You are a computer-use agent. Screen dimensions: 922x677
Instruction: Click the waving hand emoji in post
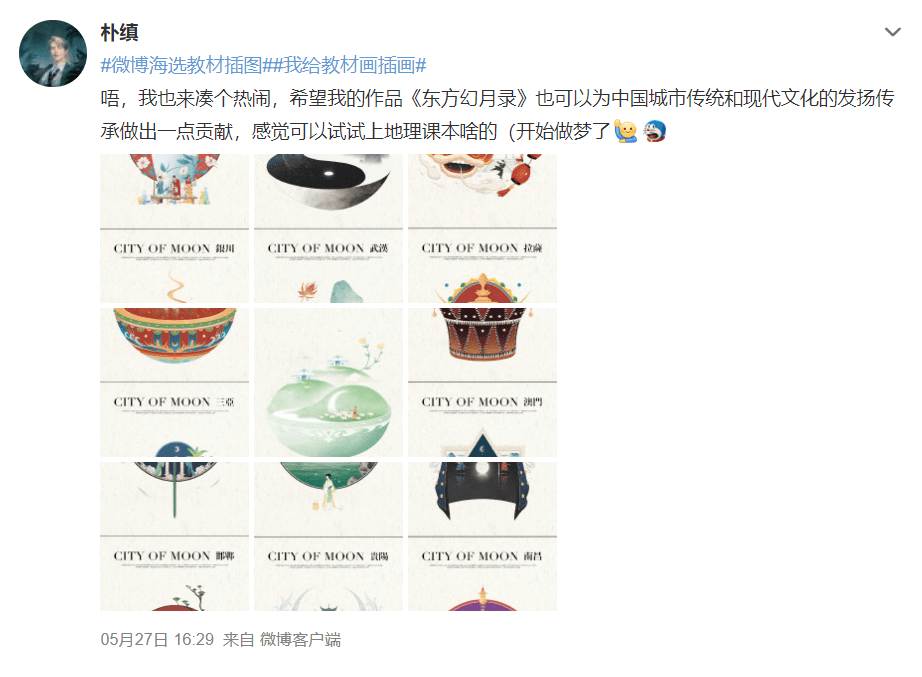pos(626,131)
